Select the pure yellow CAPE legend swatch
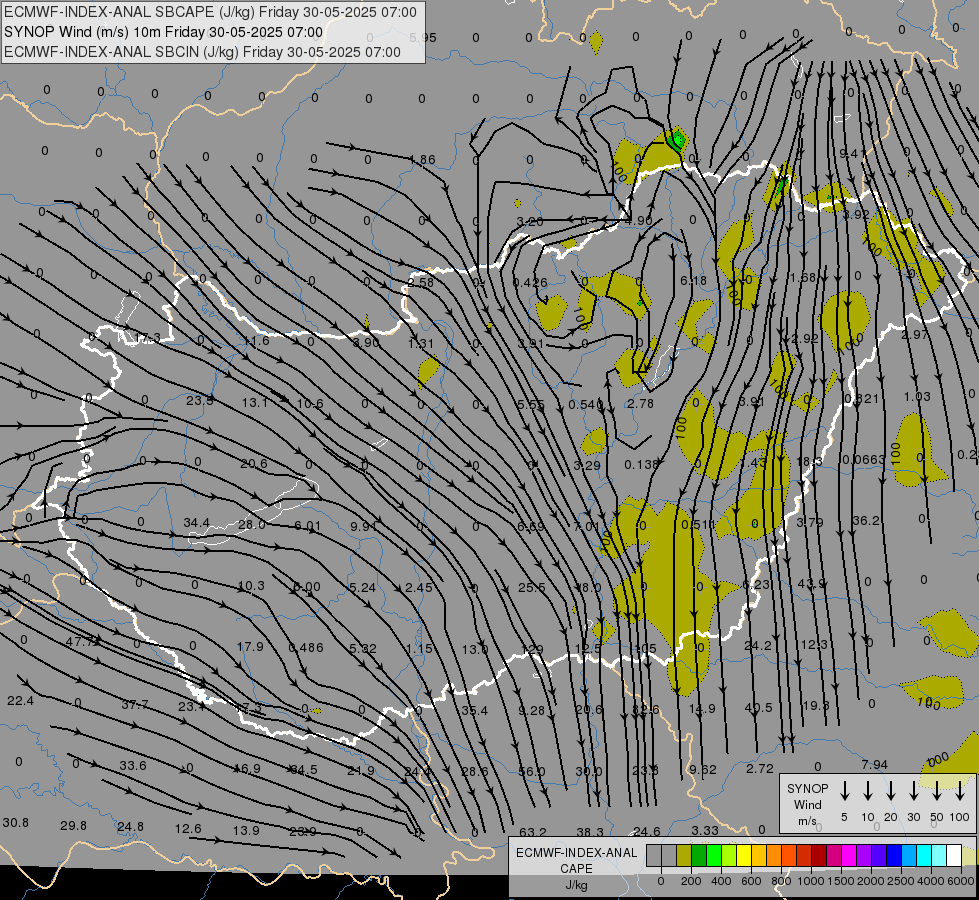The height and width of the screenshot is (900, 979). [744, 856]
